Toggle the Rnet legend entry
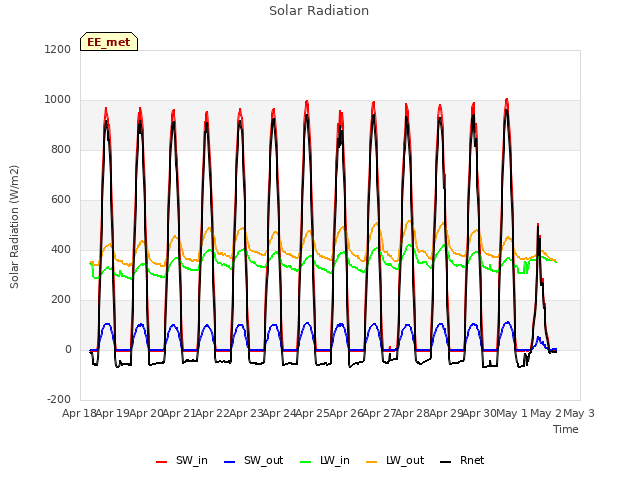The height and width of the screenshot is (480, 640). click(462, 460)
